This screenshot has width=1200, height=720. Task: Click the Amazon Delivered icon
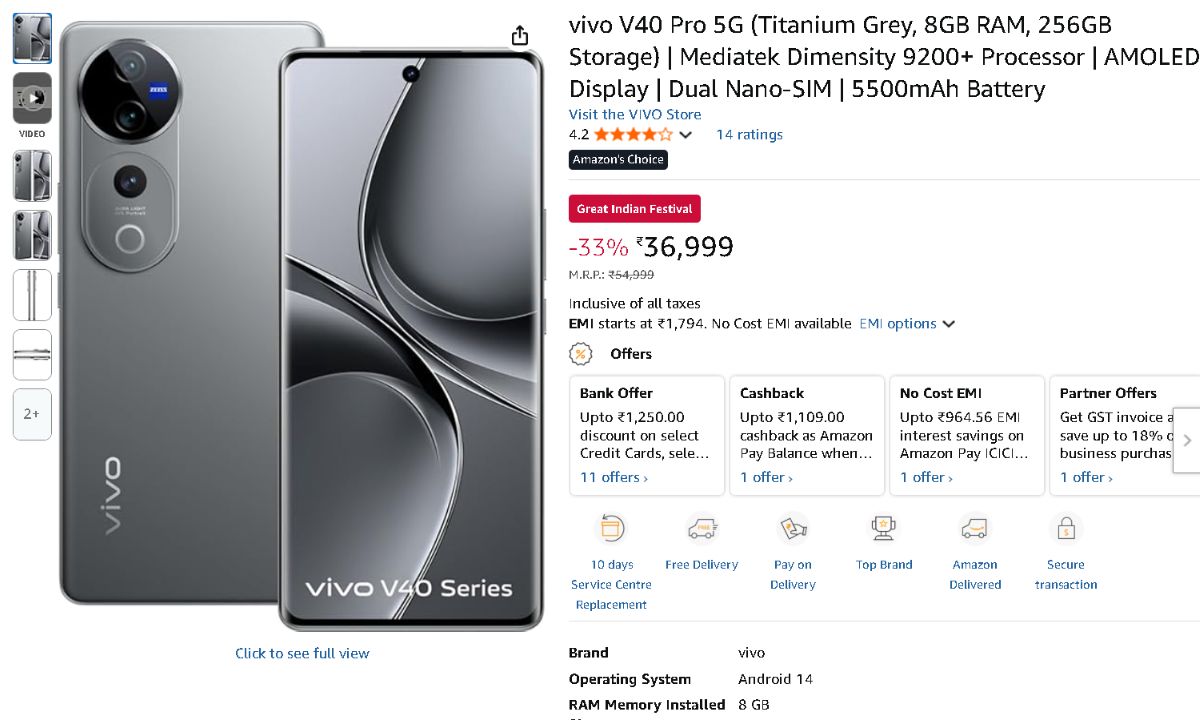tap(975, 528)
